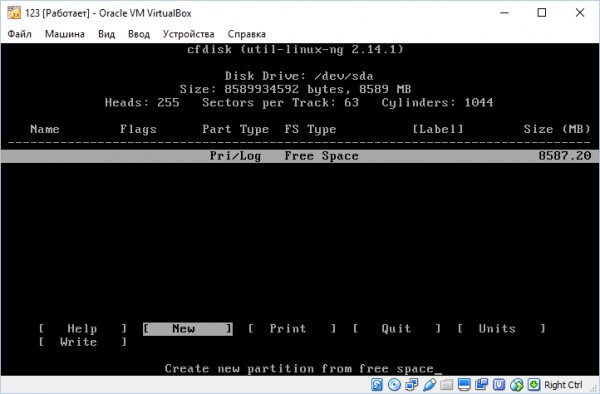The image size is (600, 394).
Task: Select the New option in cfdisk
Action: [x=188, y=329]
